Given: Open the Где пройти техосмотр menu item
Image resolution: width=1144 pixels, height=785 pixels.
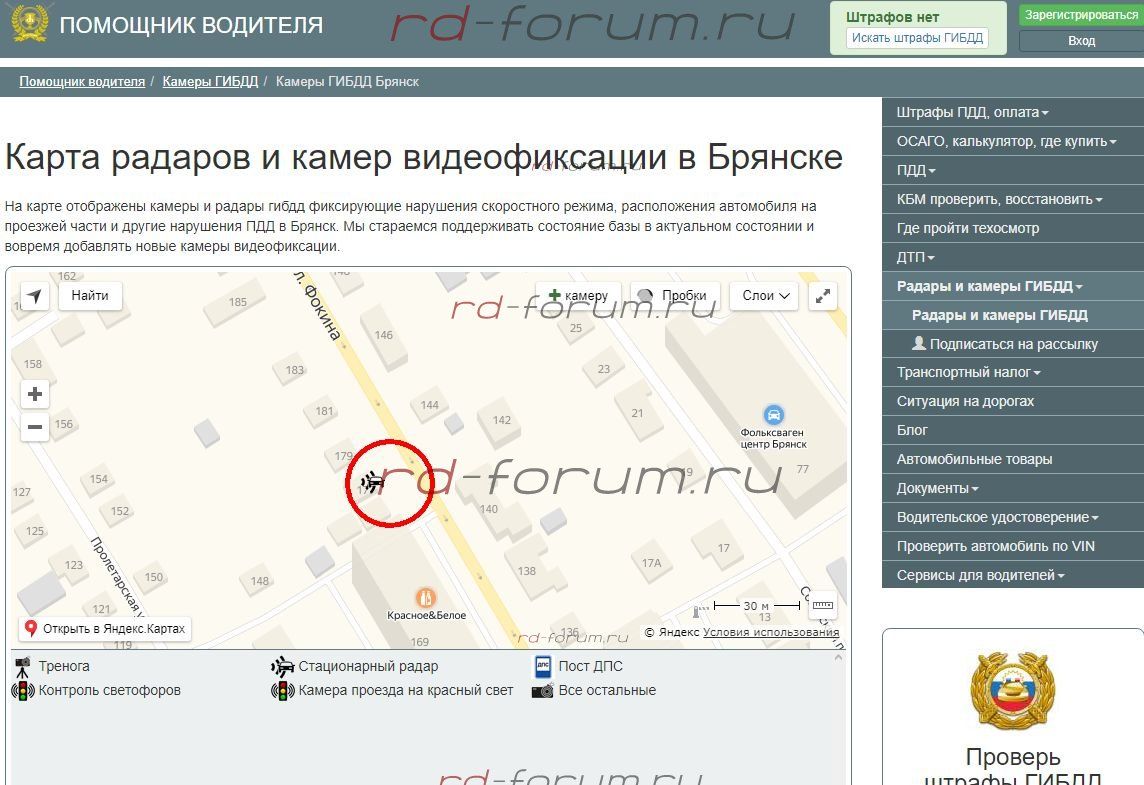Looking at the screenshot, I should pyautogui.click(x=967, y=228).
